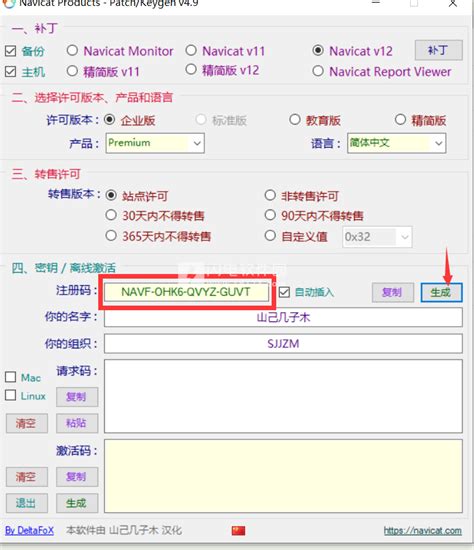Image resolution: width=474 pixels, height=550 pixels.
Task: Click the Chinese flag icon in footer
Action: (239, 530)
